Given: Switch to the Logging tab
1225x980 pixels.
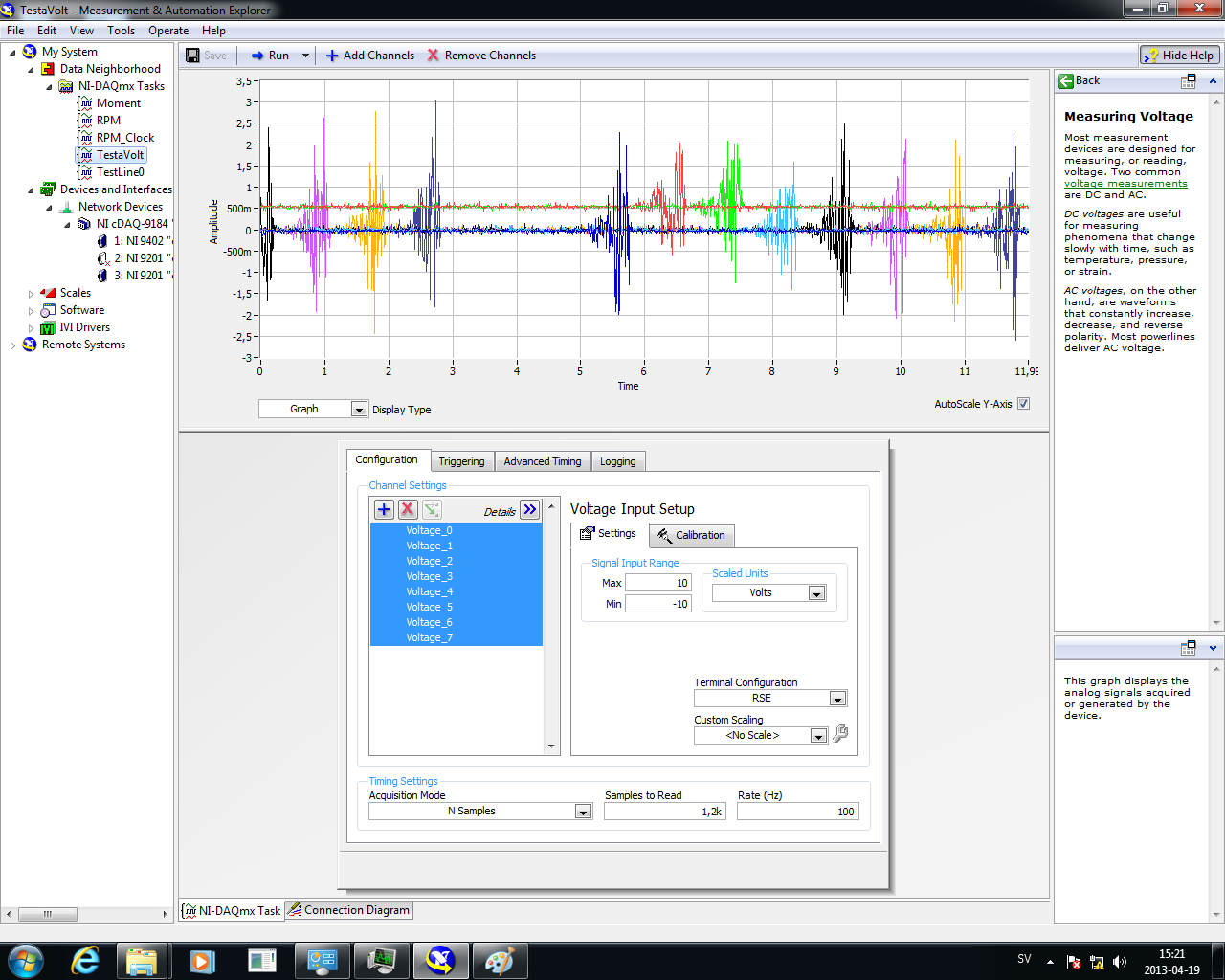Looking at the screenshot, I should click(x=617, y=461).
